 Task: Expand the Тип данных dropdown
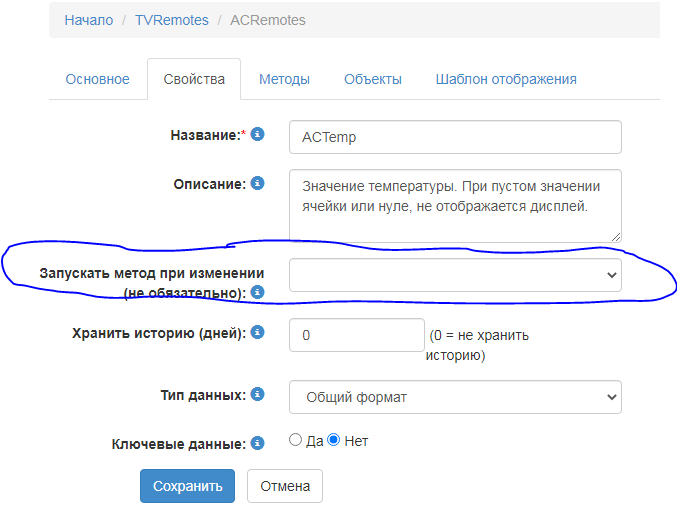click(x=455, y=397)
